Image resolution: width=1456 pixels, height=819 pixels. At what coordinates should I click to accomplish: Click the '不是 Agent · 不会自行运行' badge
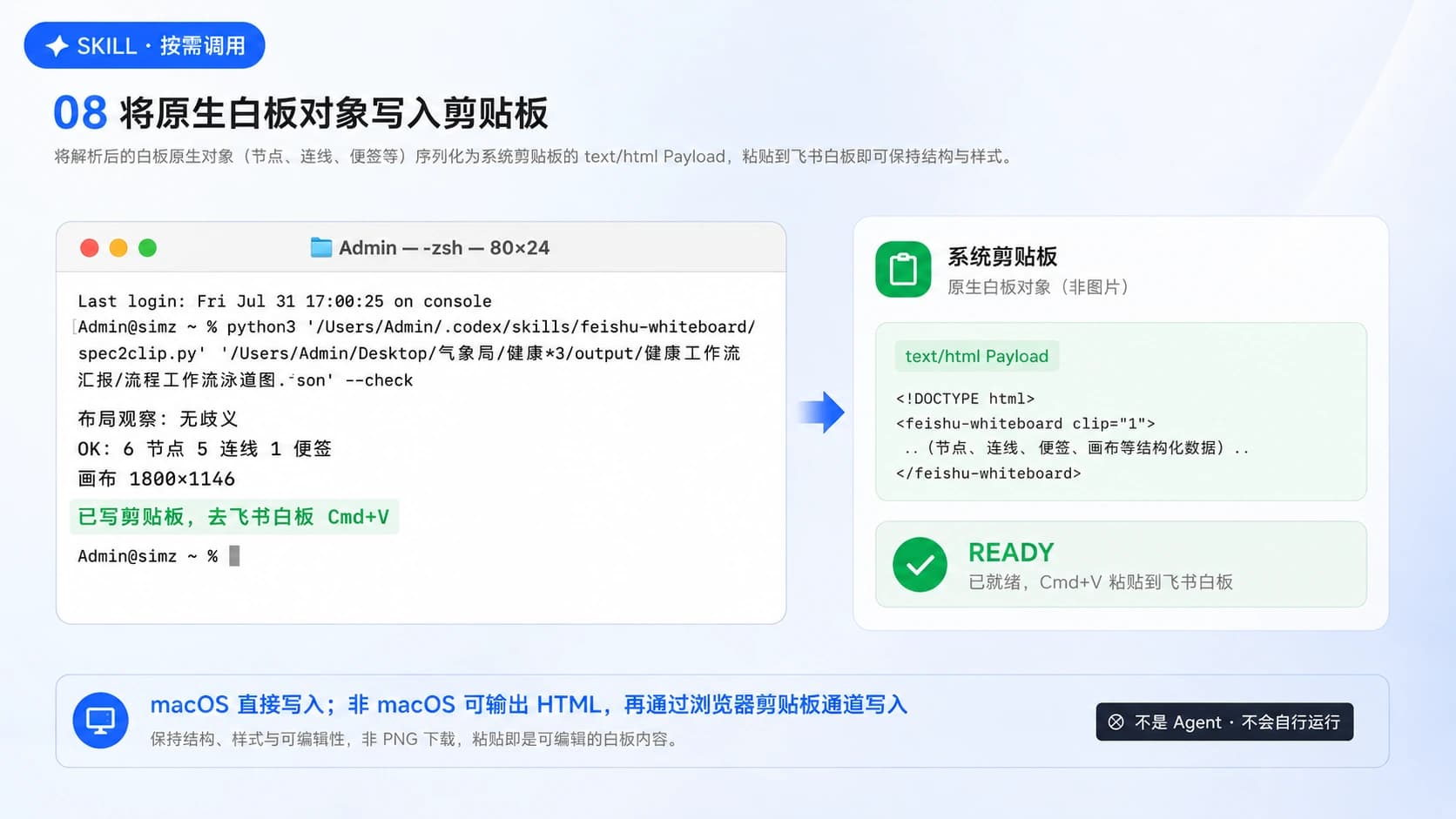coord(1224,722)
